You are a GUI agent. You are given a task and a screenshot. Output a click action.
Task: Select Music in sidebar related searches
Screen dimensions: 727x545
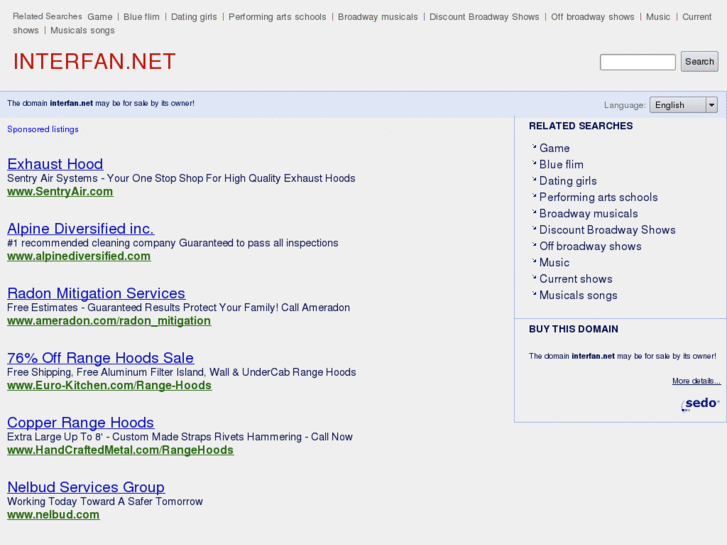point(555,263)
